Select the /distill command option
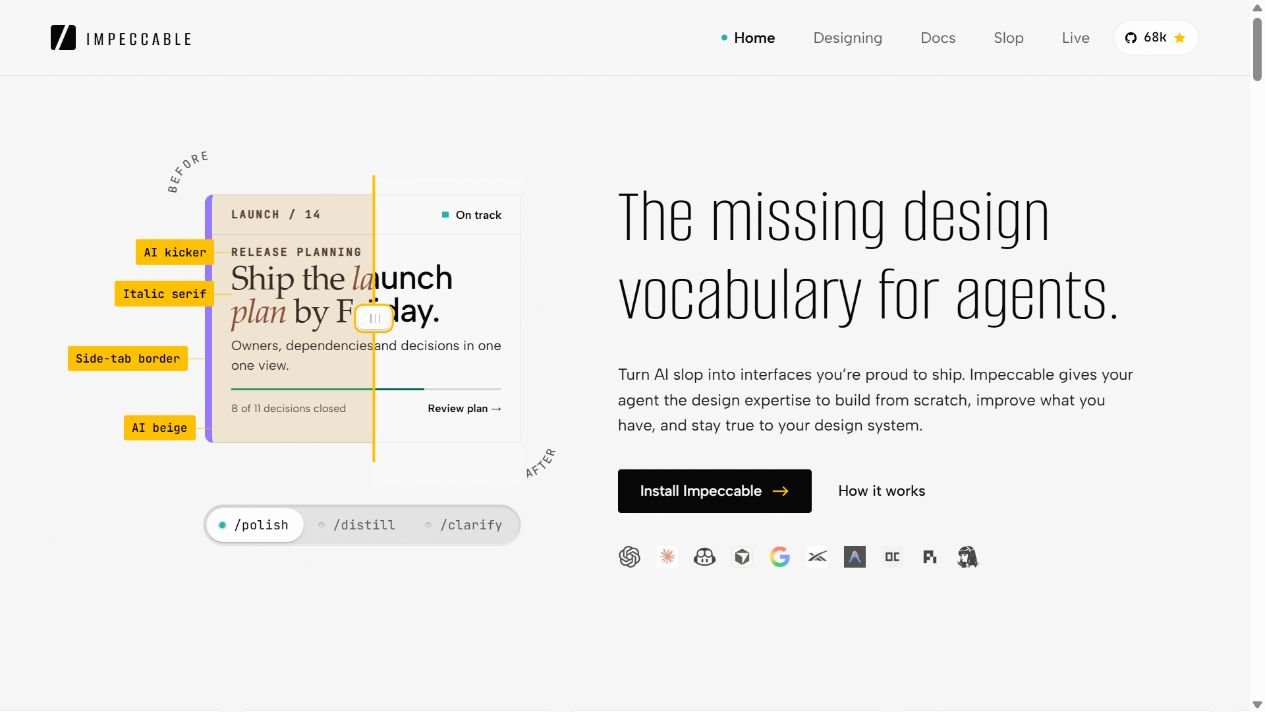 [x=357, y=525]
